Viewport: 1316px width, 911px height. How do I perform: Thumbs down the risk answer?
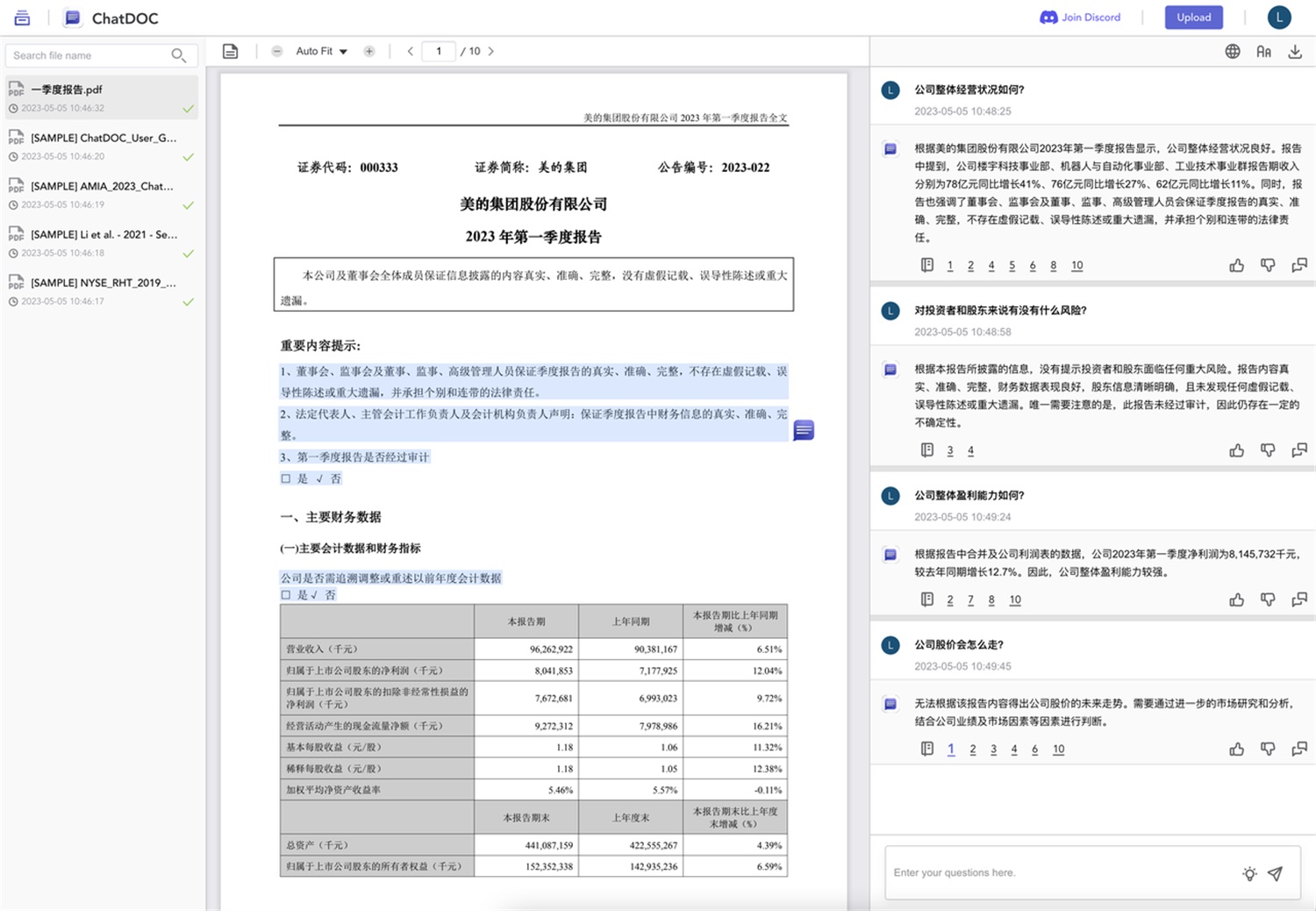click(1268, 450)
